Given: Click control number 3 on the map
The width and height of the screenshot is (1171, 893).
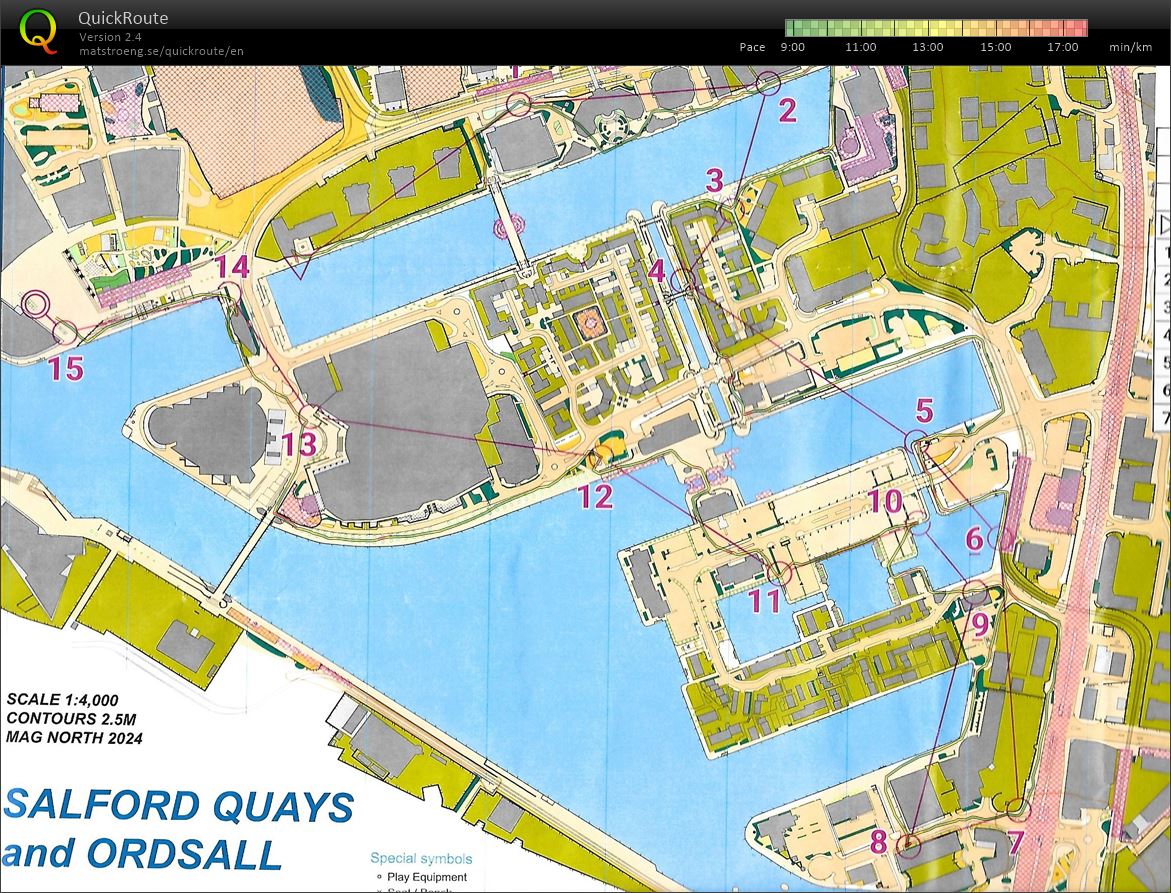Looking at the screenshot, I should coord(715,181).
